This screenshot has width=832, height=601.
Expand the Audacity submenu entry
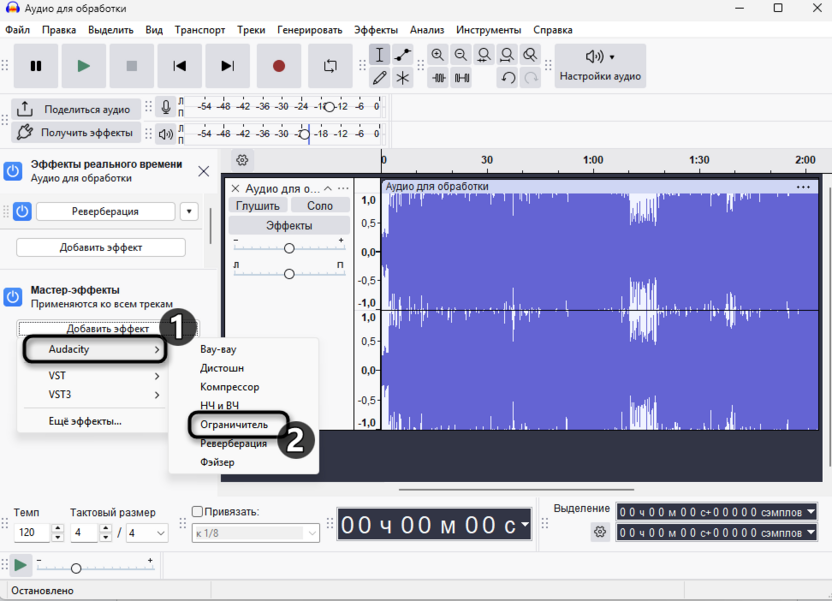(x=94, y=349)
